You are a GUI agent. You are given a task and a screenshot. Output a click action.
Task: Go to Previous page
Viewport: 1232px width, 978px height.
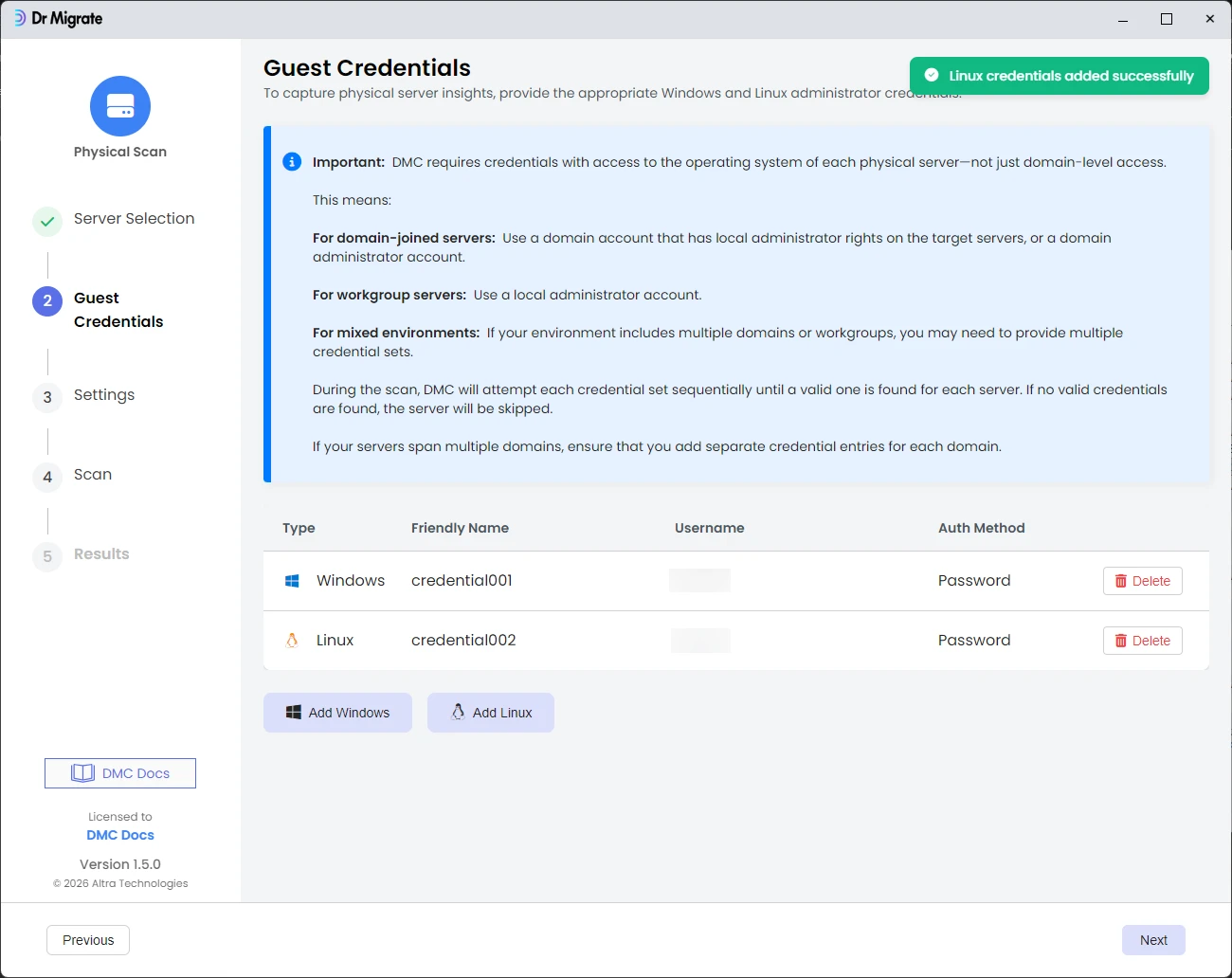pos(88,940)
